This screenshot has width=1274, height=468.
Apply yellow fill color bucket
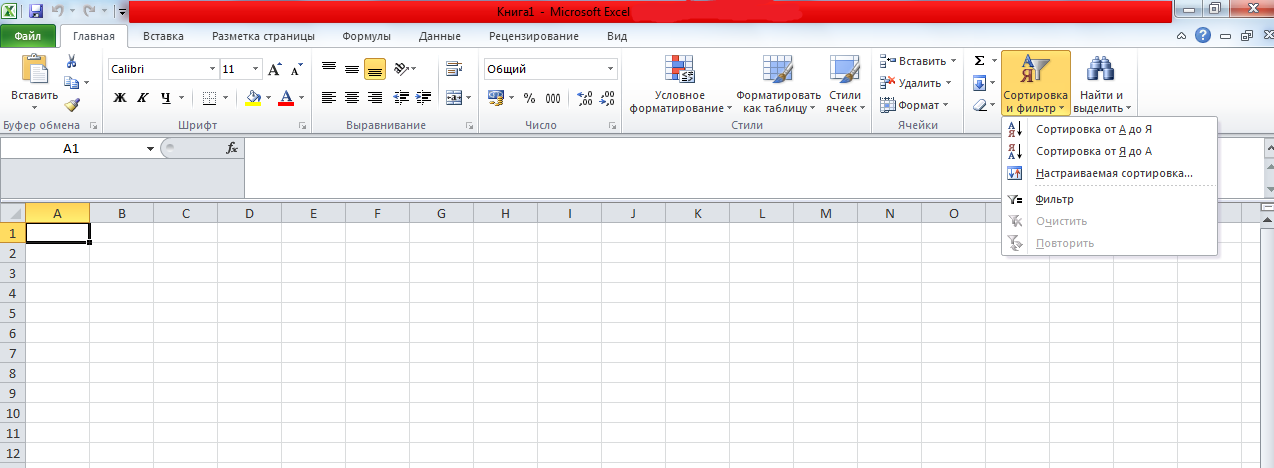(x=253, y=98)
